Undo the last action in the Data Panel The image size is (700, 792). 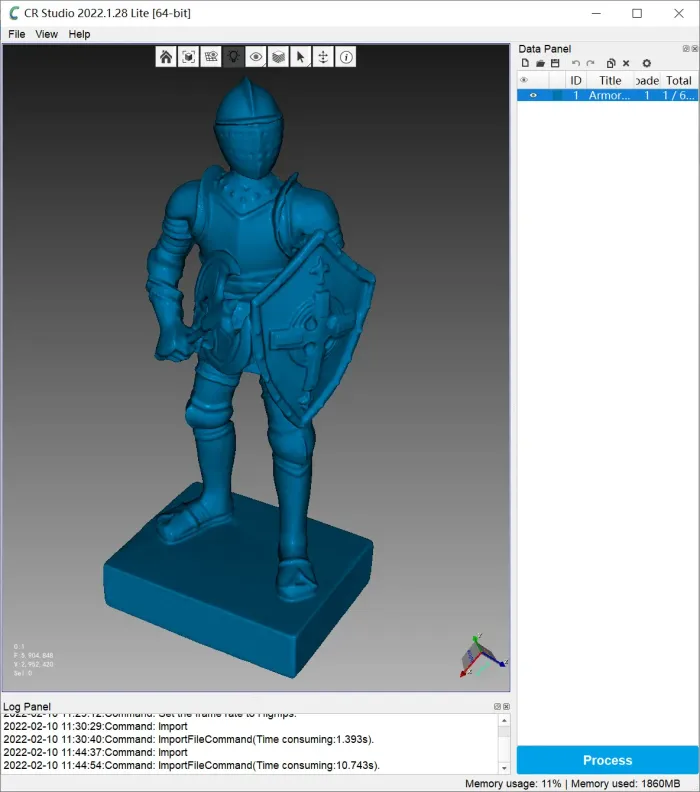click(576, 63)
